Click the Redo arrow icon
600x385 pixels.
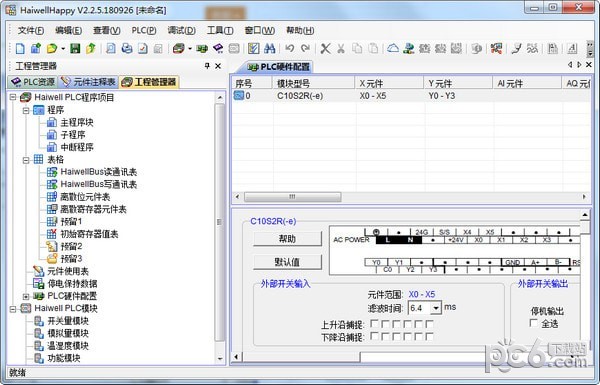click(305, 49)
